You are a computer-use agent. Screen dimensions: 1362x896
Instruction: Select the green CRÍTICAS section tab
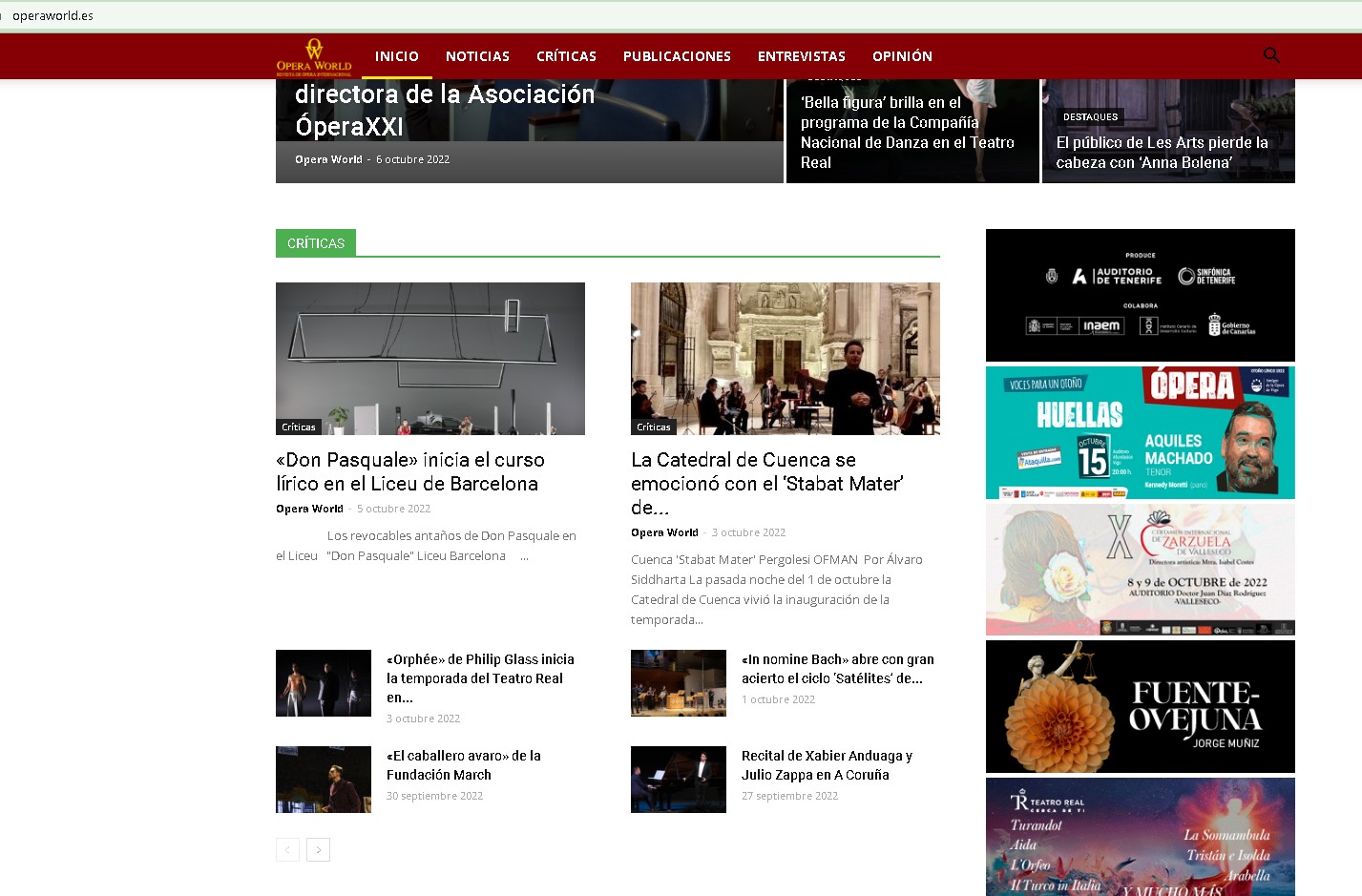[316, 243]
